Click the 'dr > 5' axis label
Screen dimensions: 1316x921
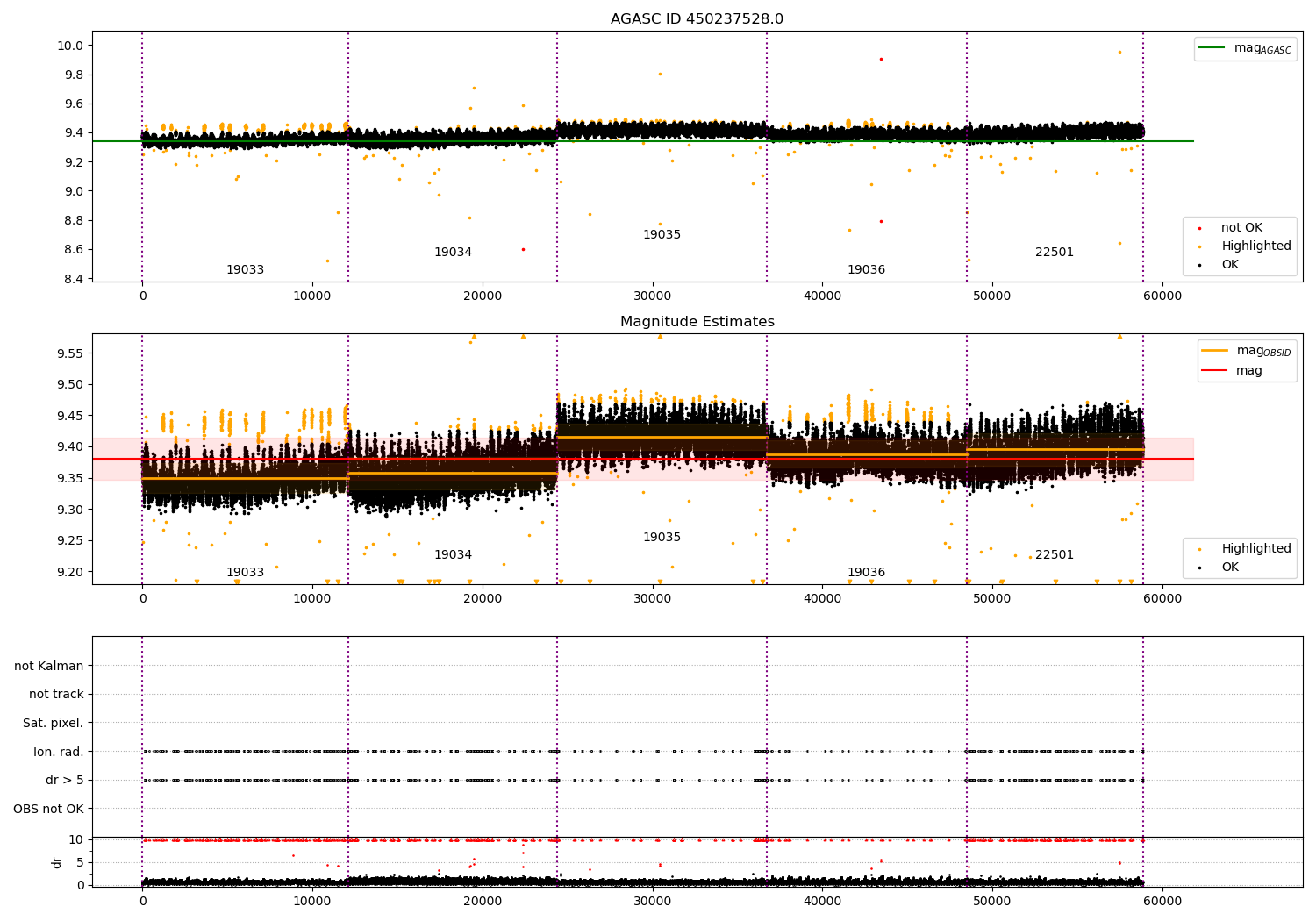click(65, 781)
